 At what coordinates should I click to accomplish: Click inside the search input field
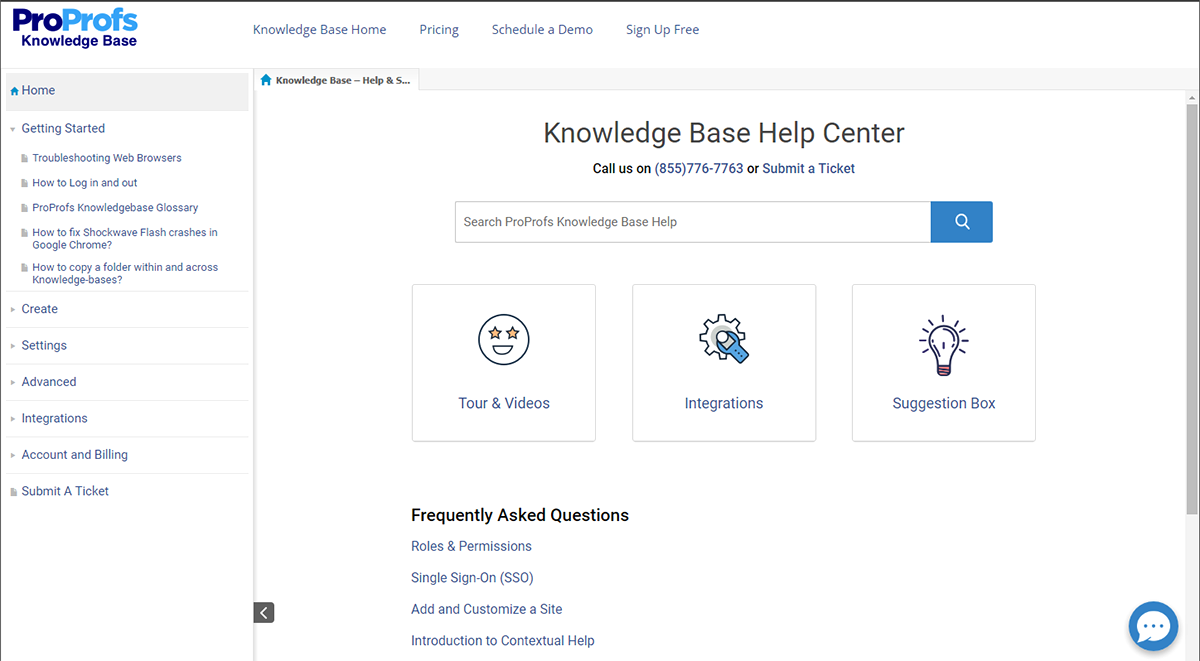point(690,221)
